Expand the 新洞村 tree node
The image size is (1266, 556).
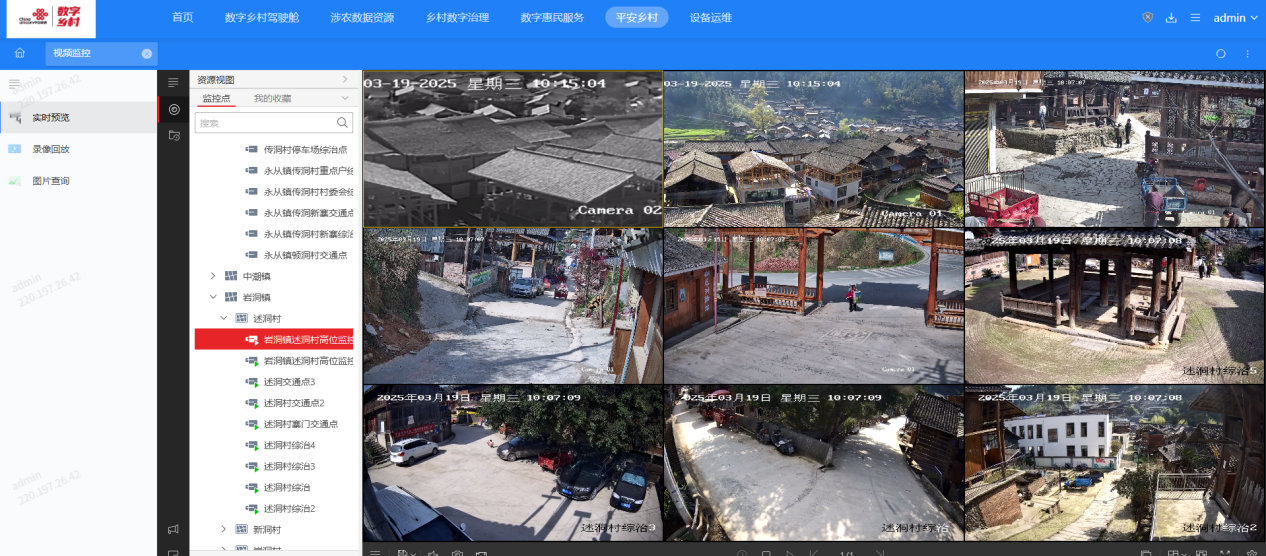tap(224, 529)
